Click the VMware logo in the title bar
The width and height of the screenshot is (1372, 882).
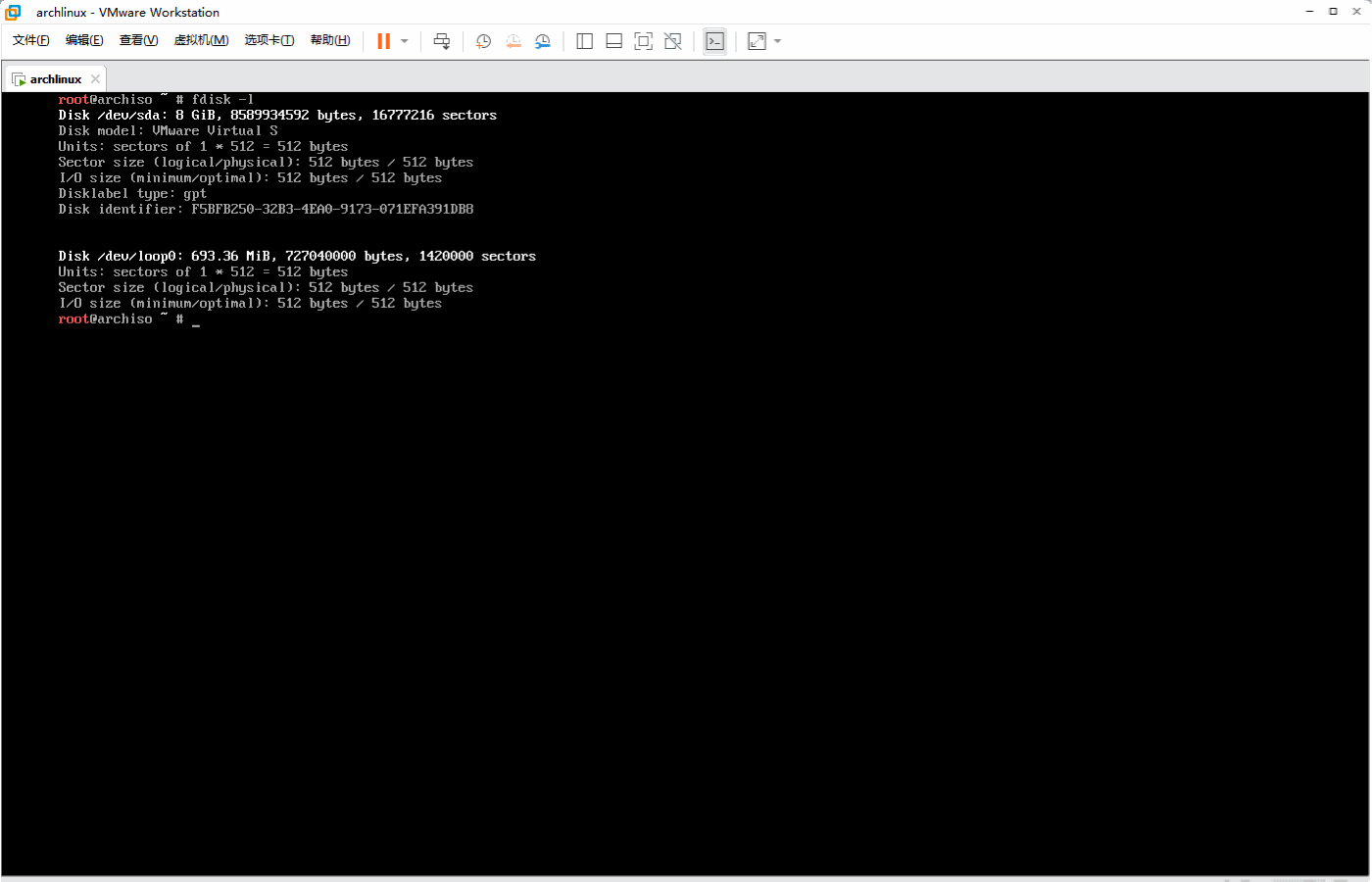pyautogui.click(x=11, y=12)
